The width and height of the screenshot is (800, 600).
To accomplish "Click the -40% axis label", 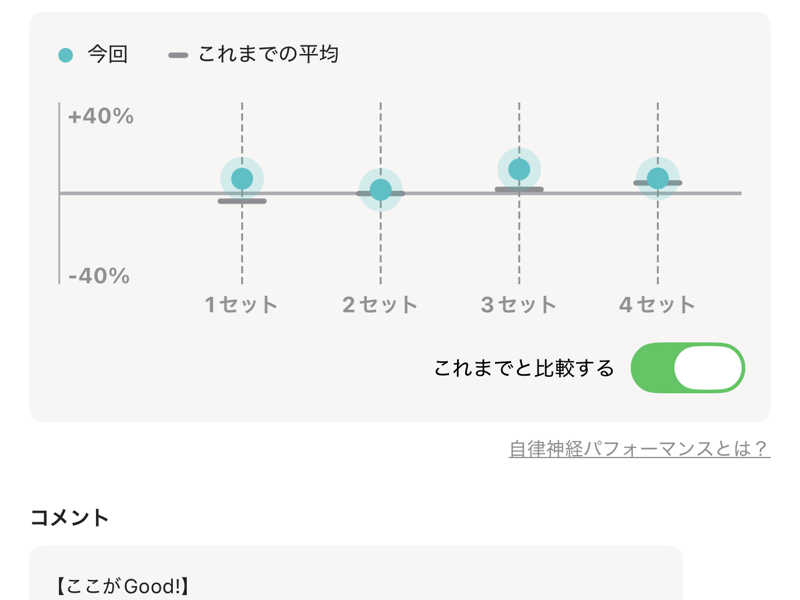I will click(99, 276).
